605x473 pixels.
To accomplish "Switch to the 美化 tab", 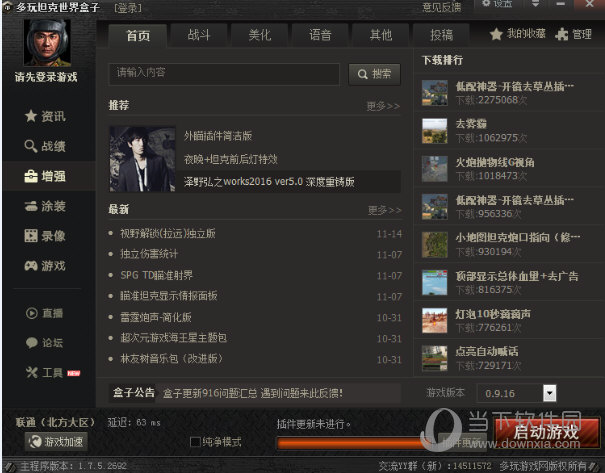I will click(x=259, y=35).
